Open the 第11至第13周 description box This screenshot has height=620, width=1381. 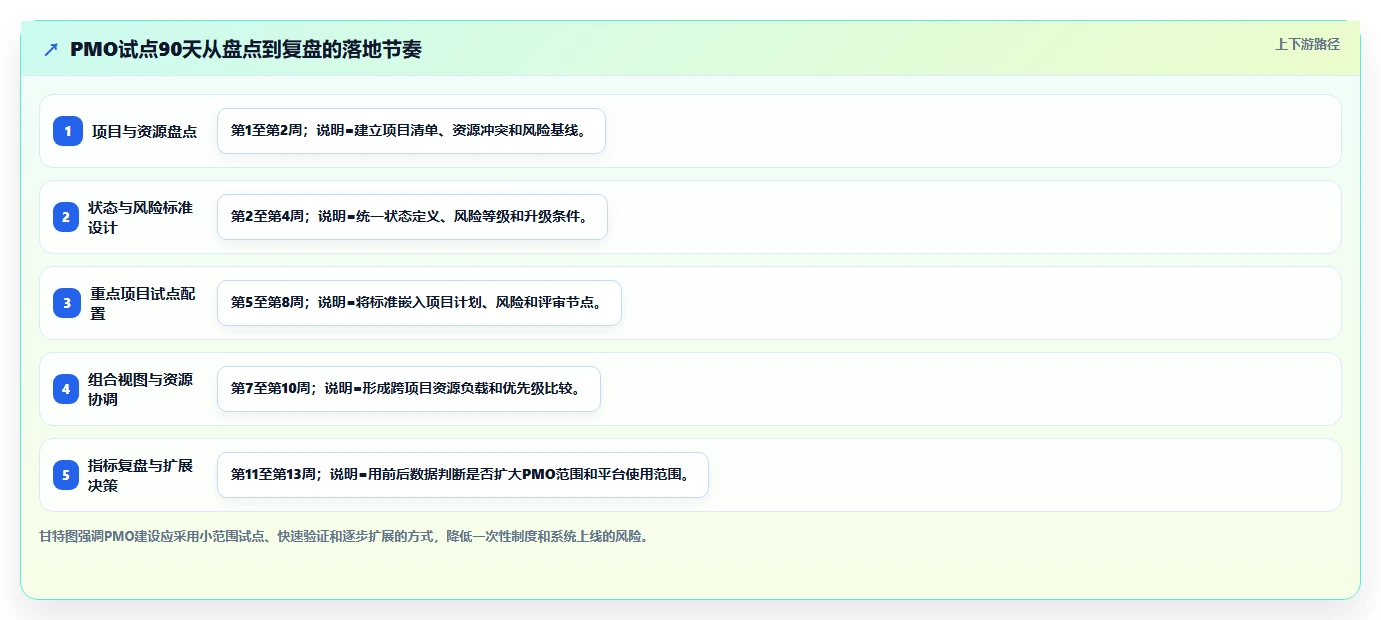point(463,475)
